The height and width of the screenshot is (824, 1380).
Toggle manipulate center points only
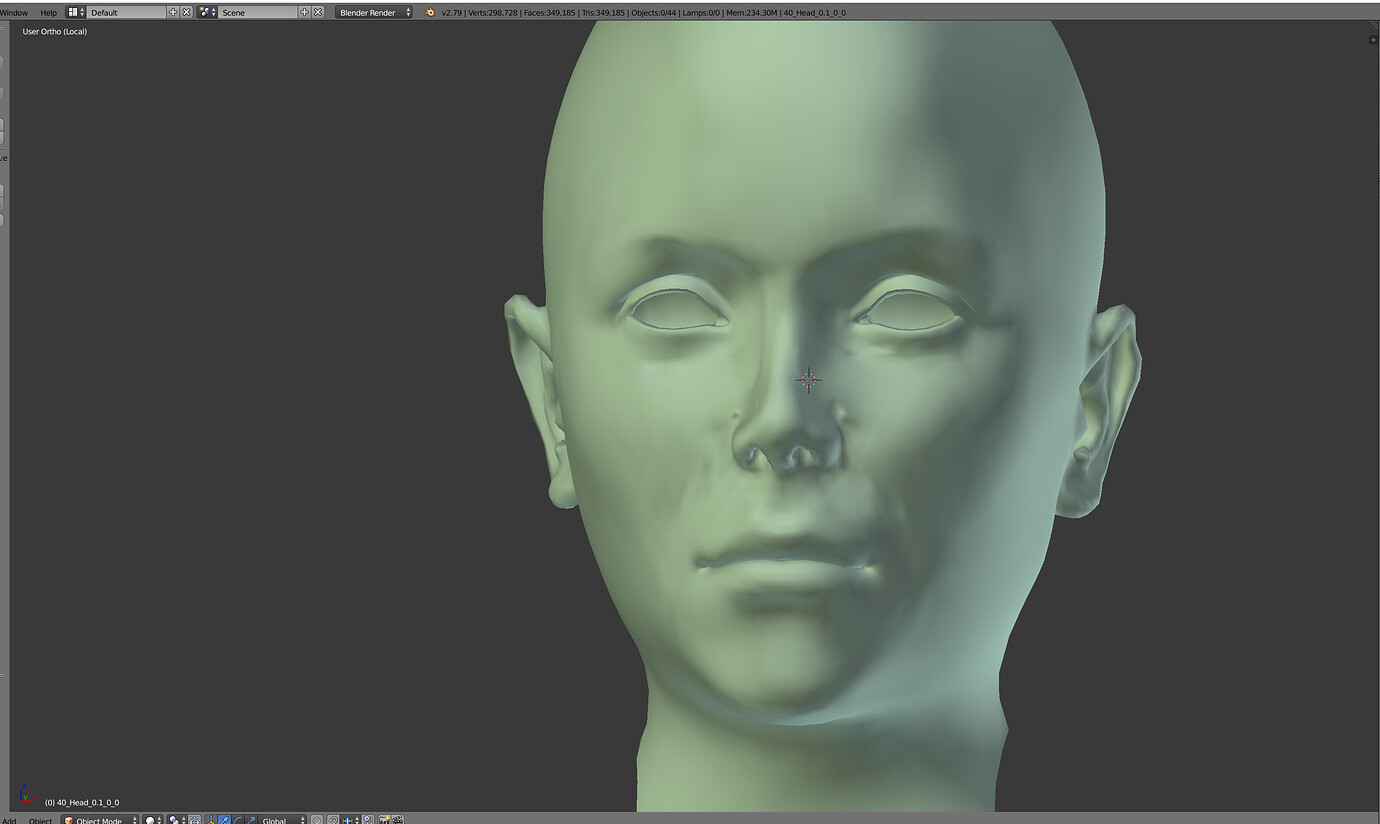pyautogui.click(x=194, y=820)
